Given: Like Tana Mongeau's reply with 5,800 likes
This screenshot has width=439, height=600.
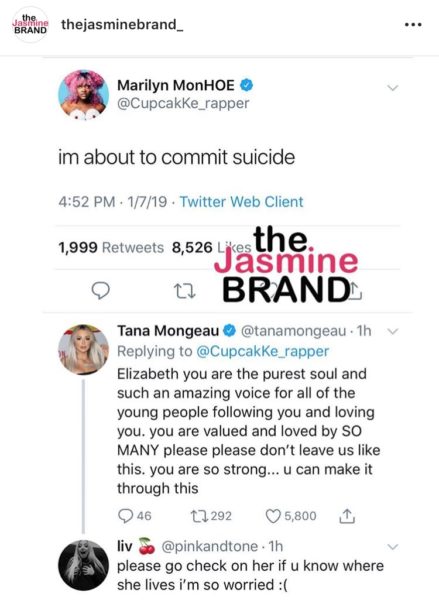Looking at the screenshot, I should coord(273,516).
